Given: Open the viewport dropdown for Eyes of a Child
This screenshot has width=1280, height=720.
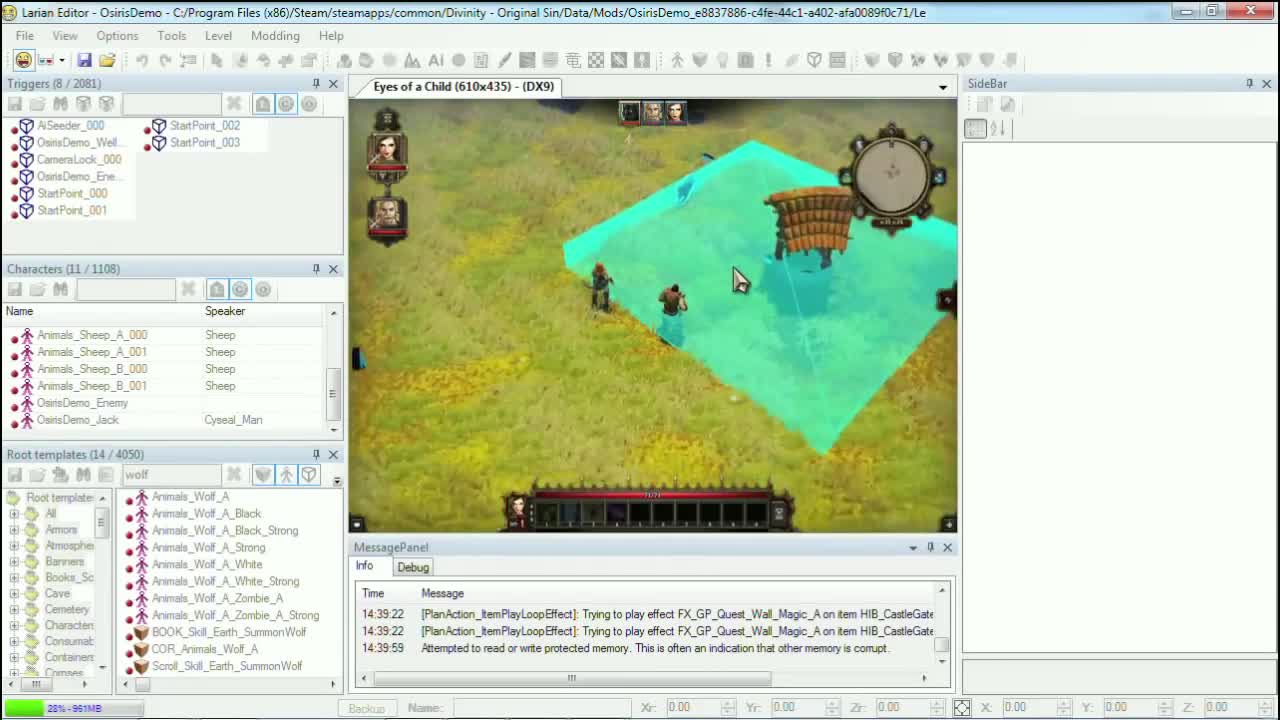Looking at the screenshot, I should 941,87.
